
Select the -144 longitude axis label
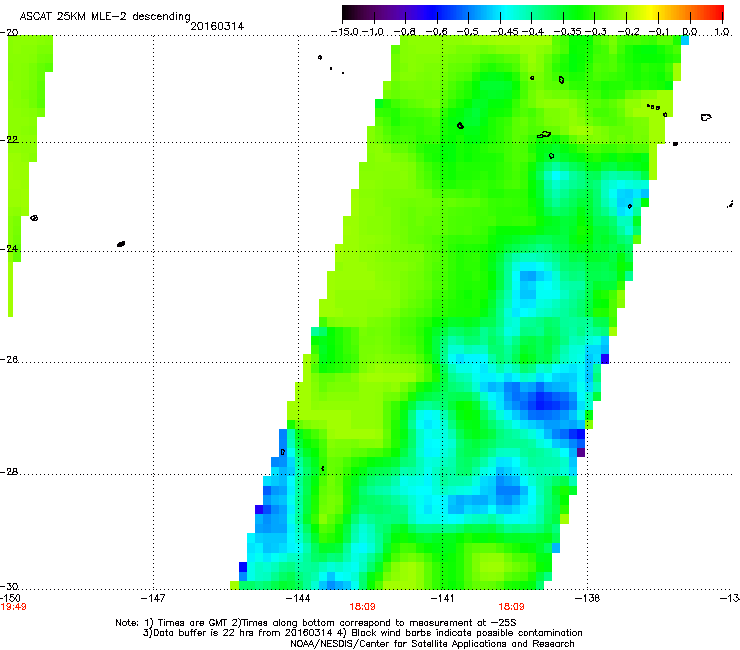click(x=298, y=599)
